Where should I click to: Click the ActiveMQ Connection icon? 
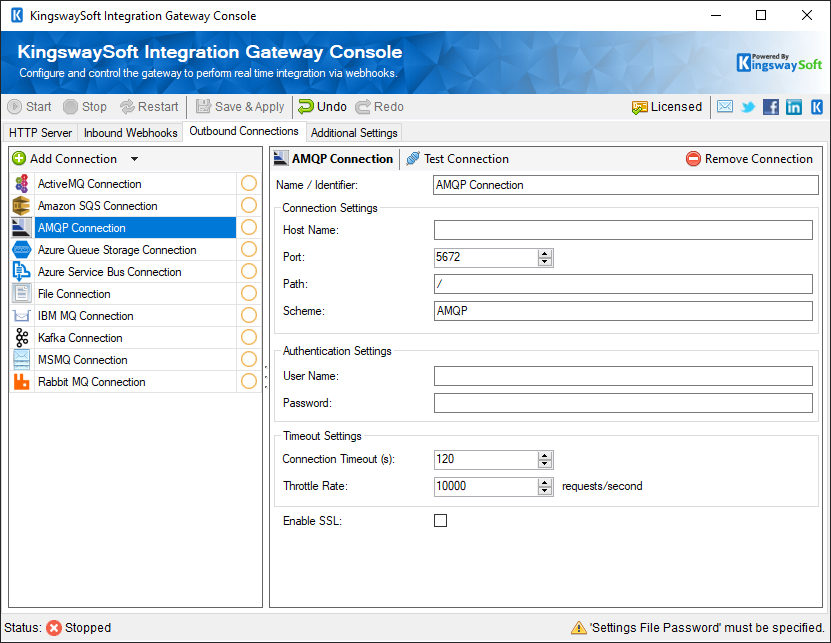point(22,184)
